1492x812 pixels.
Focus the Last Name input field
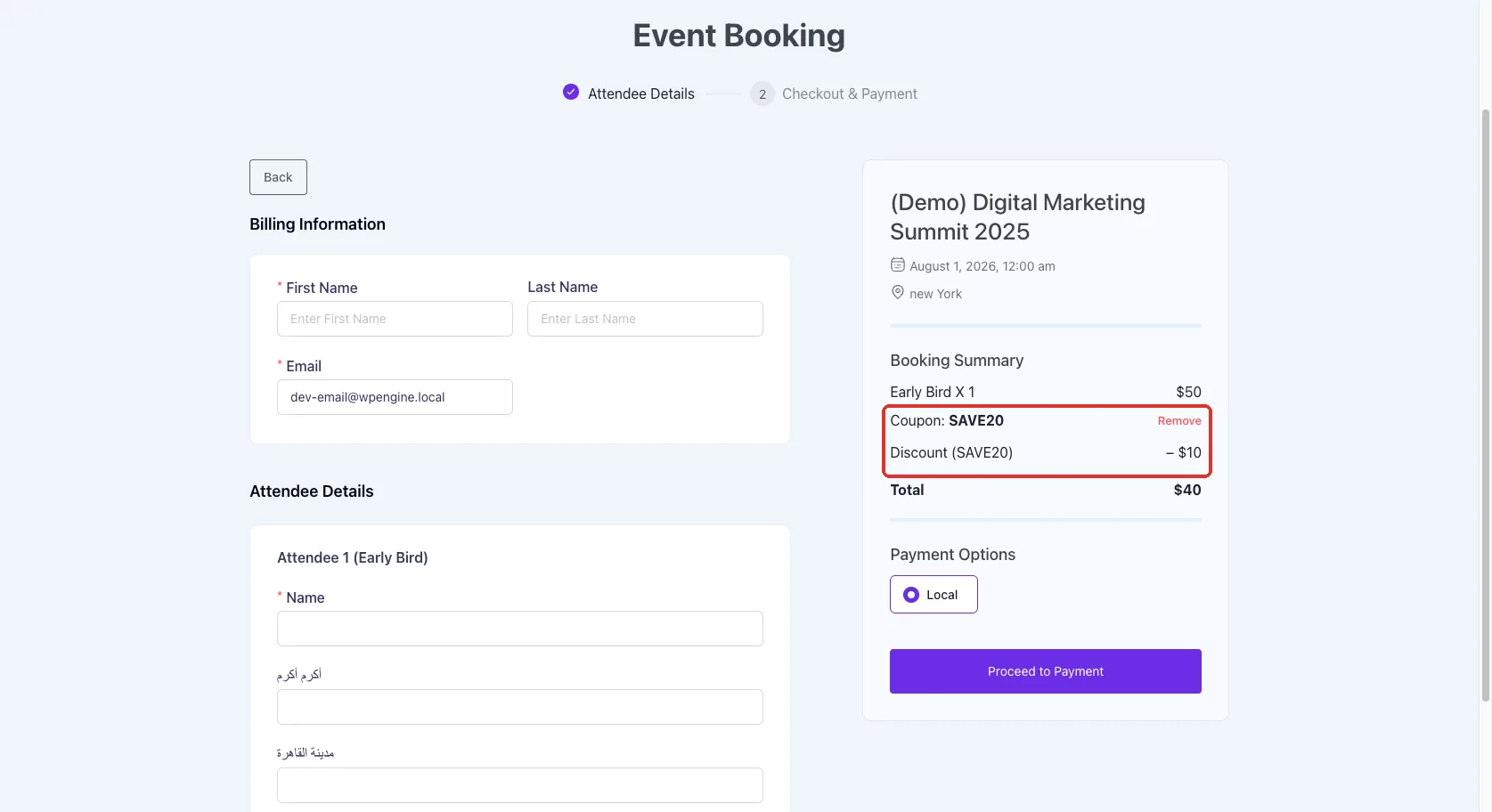[645, 319]
